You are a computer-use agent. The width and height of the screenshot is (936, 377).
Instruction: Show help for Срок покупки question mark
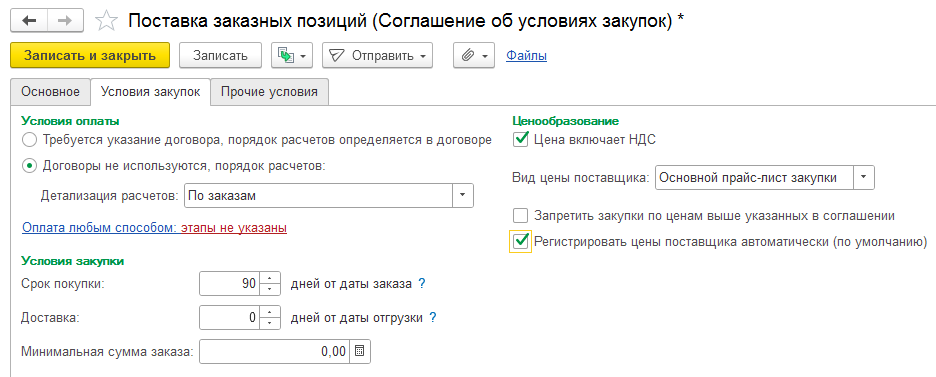(x=421, y=284)
